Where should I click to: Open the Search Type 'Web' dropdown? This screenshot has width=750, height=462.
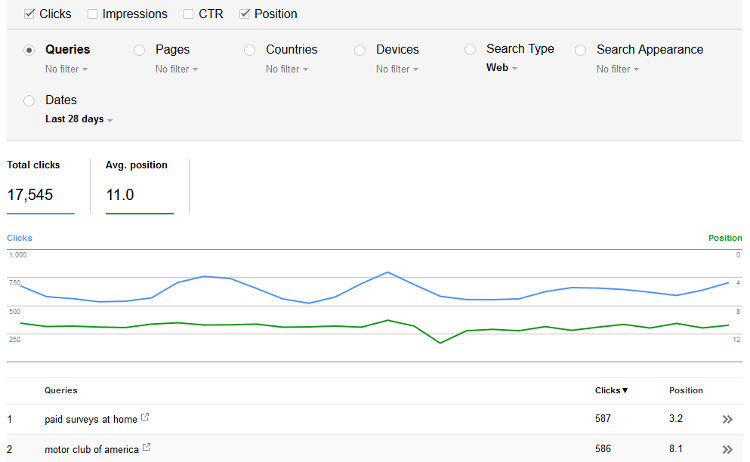pos(502,68)
